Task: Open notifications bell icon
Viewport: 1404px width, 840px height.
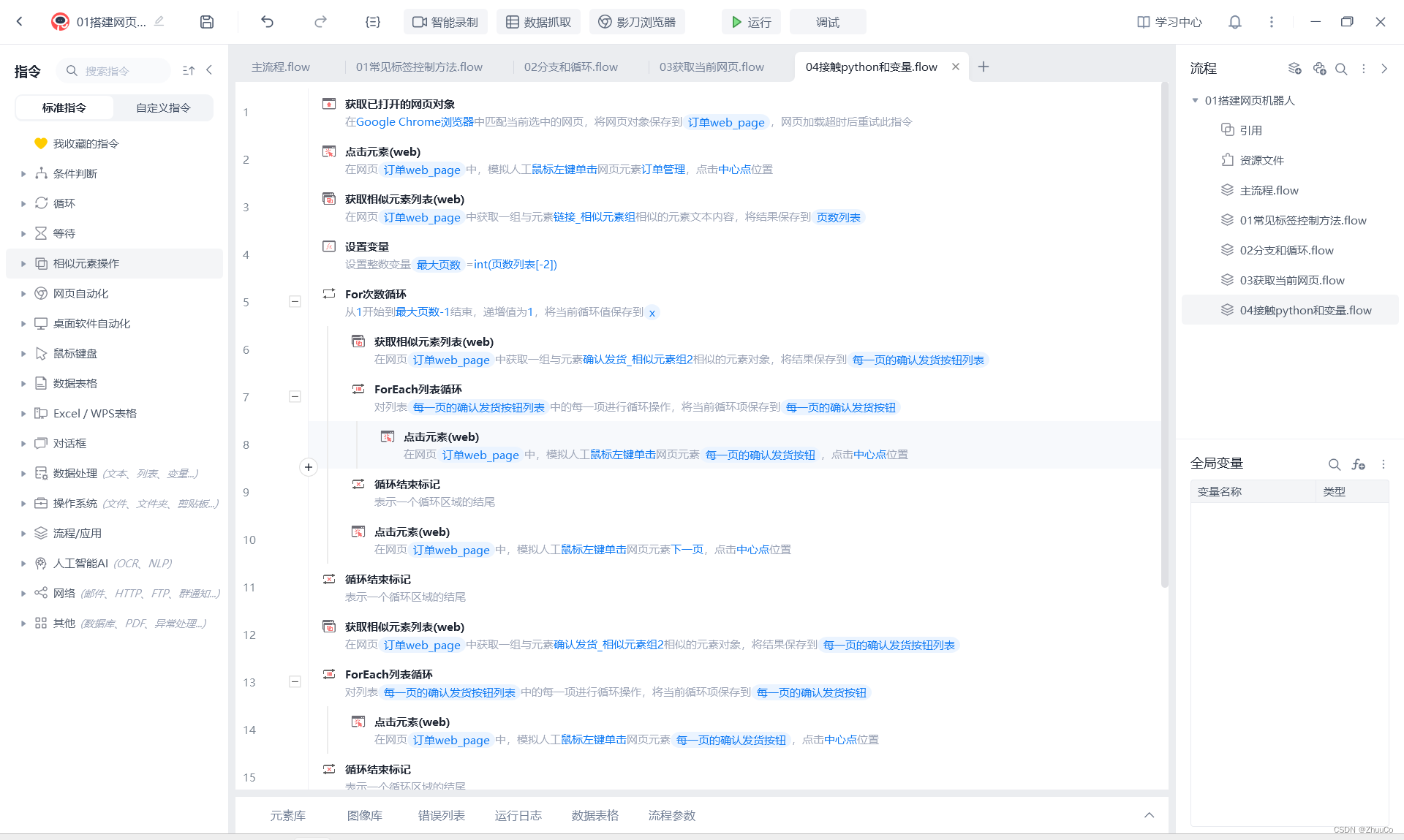Action: click(x=1235, y=22)
